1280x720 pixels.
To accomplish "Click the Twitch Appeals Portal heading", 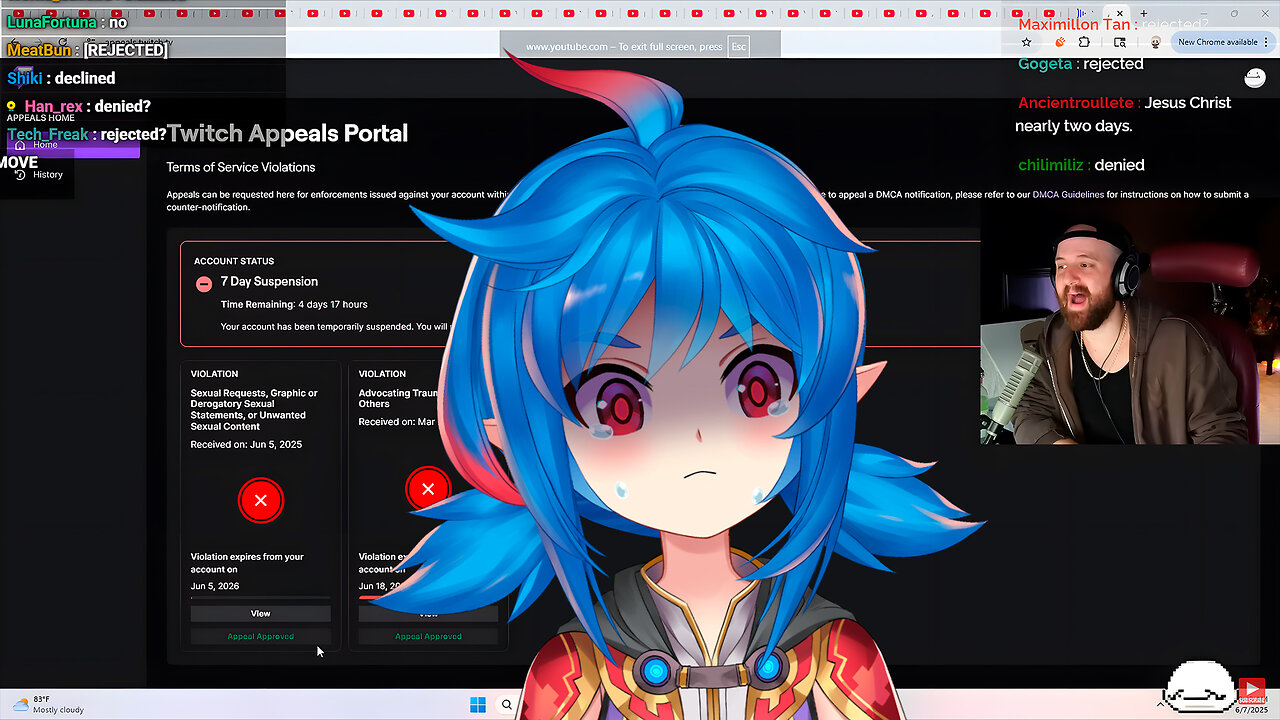I will tap(288, 134).
